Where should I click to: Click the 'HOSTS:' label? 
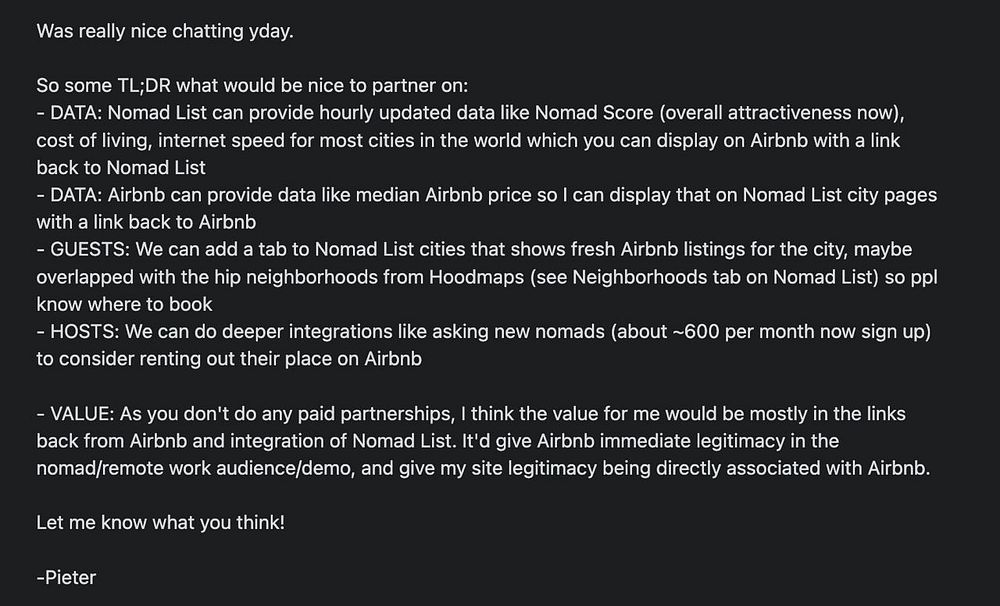(x=85, y=332)
